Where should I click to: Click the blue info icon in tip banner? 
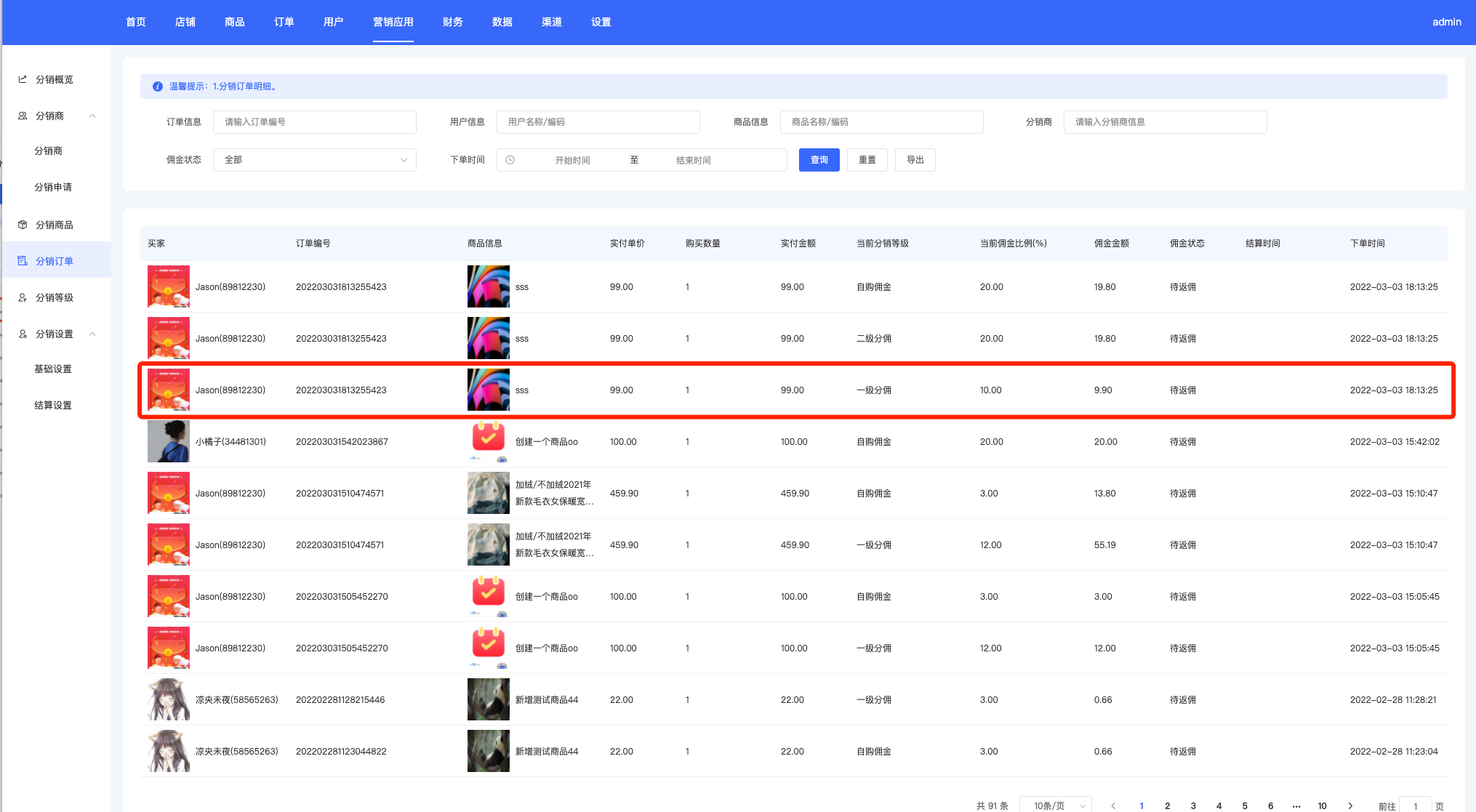coord(157,87)
